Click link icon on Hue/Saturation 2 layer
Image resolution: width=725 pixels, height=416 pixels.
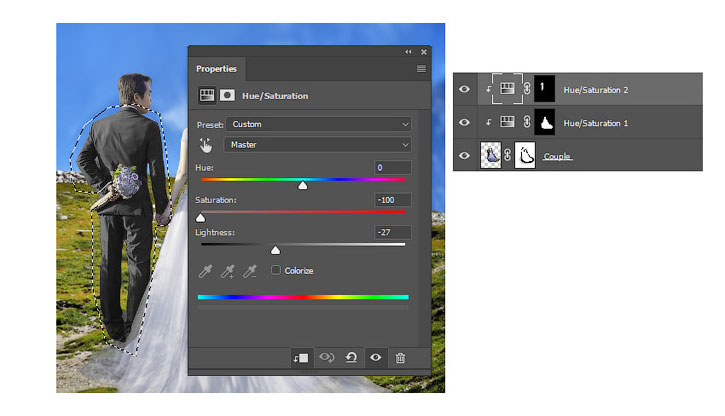[527, 88]
